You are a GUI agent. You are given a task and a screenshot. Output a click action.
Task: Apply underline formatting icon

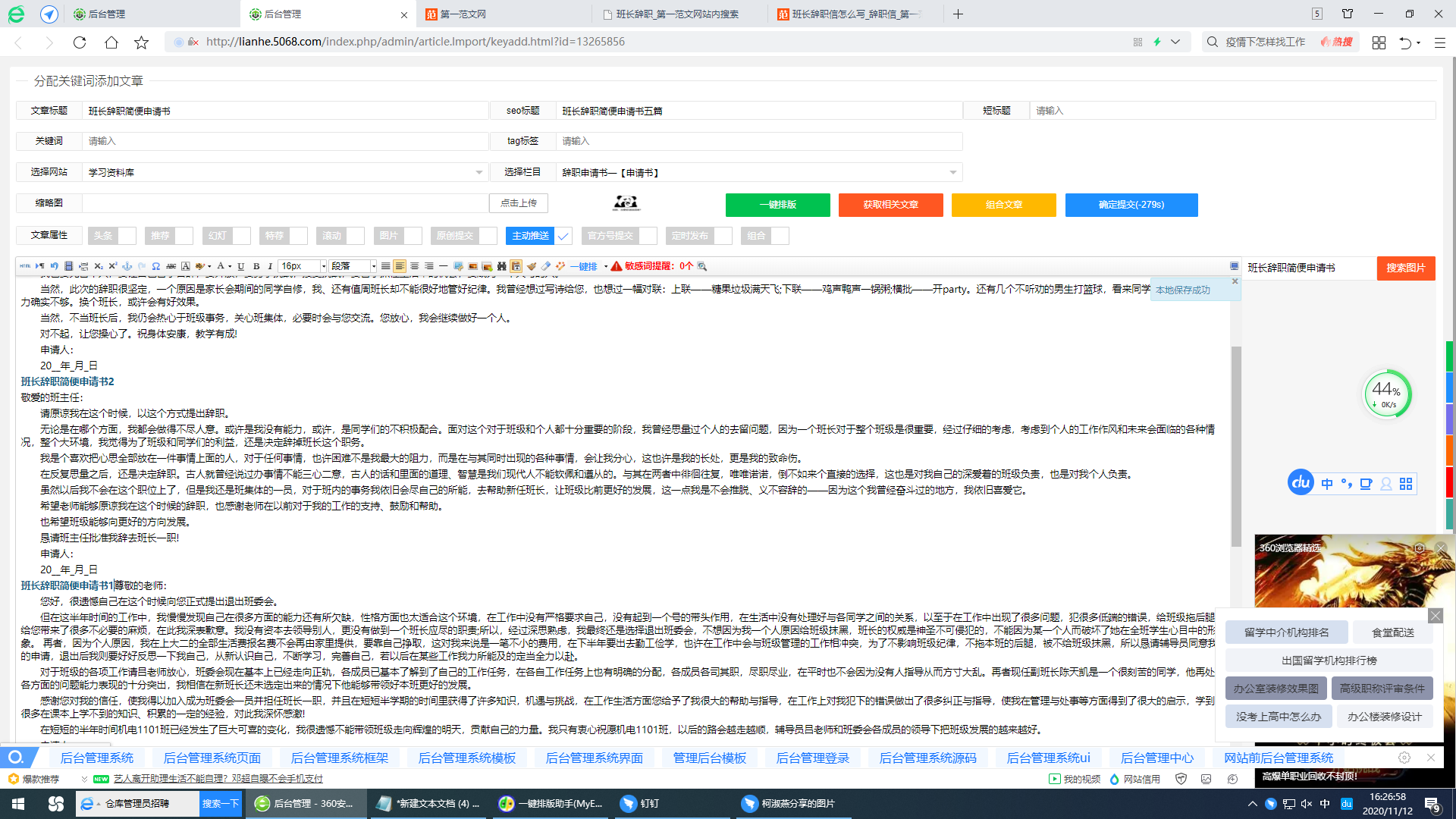point(240,266)
